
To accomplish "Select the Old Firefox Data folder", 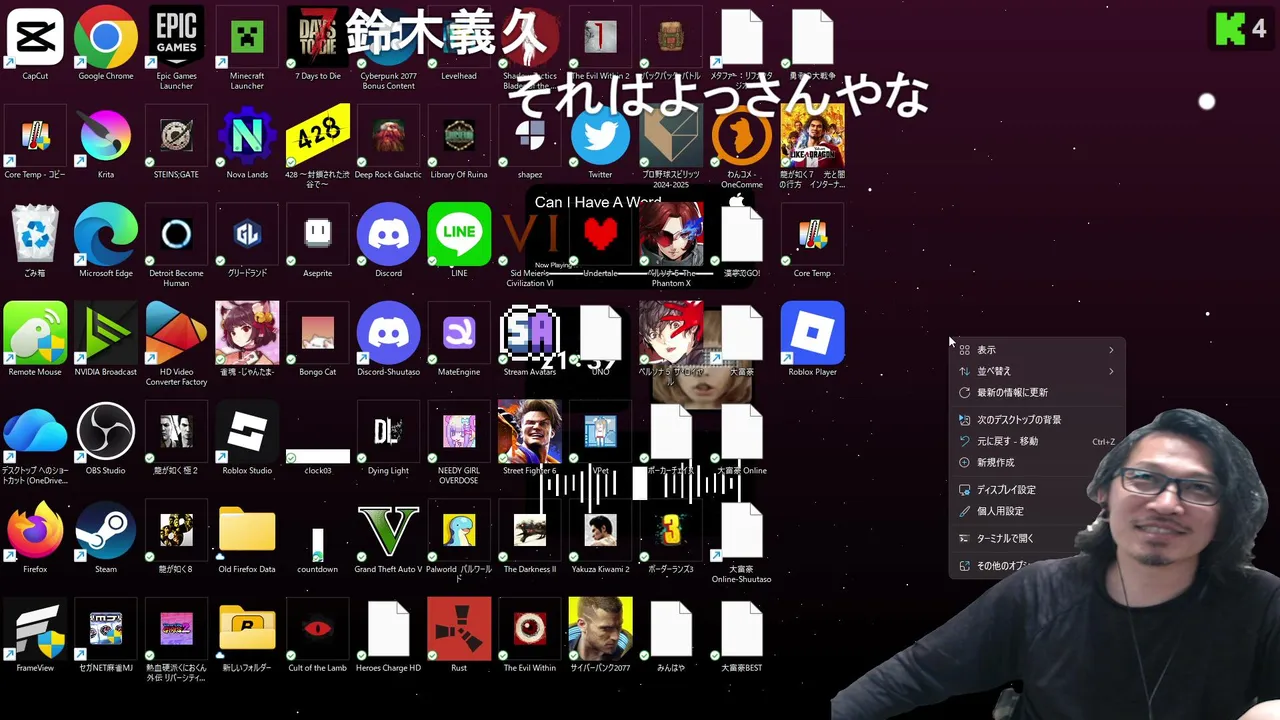I will tap(247, 531).
